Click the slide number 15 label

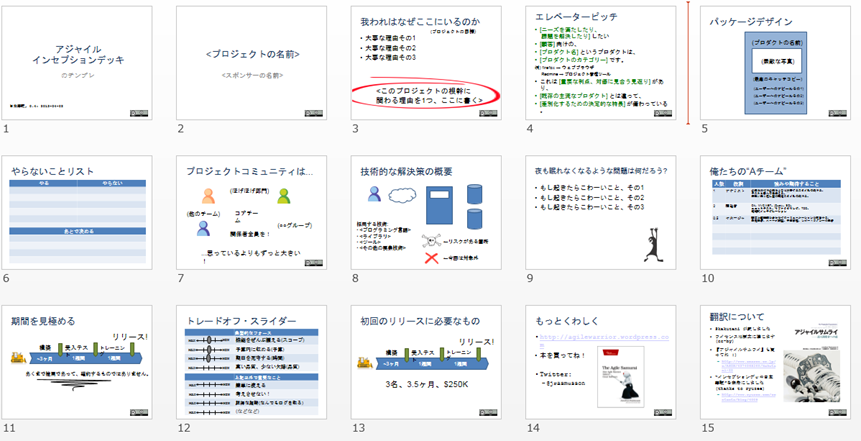(707, 428)
